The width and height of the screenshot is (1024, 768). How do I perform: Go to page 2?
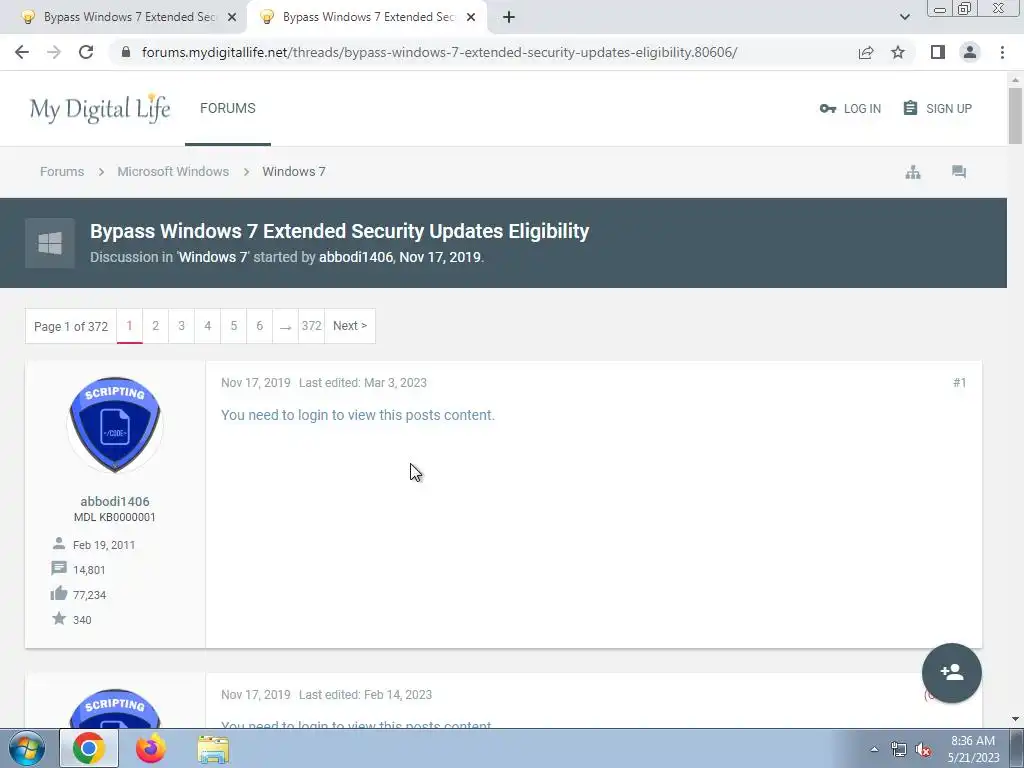(x=155, y=326)
